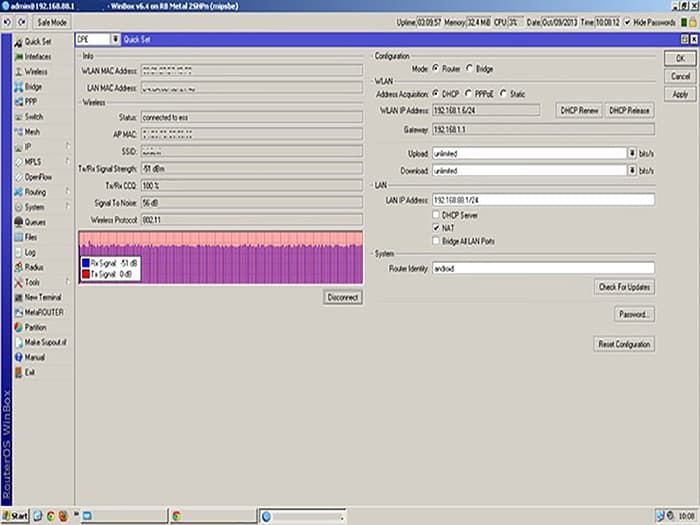
Task: Open the CPE mode dropdown arrow
Action: pos(115,40)
